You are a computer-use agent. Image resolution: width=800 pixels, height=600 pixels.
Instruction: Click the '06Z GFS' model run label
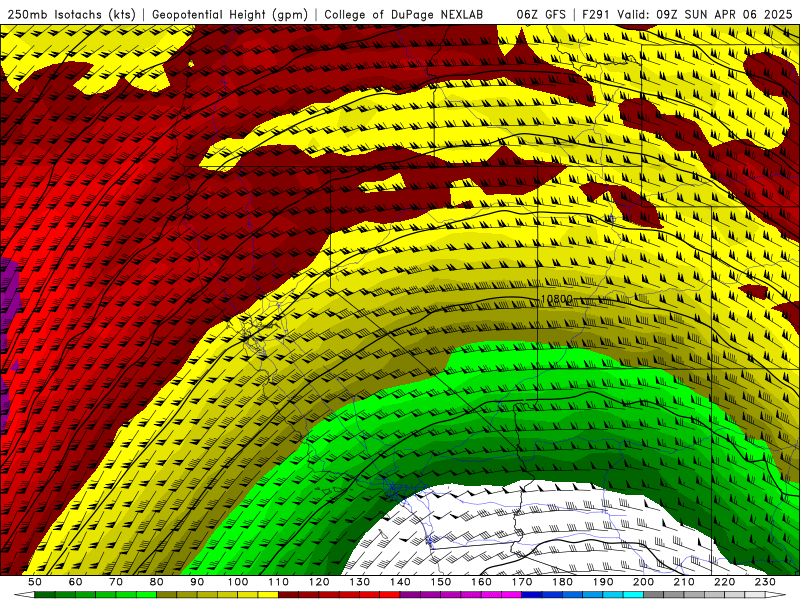541,14
